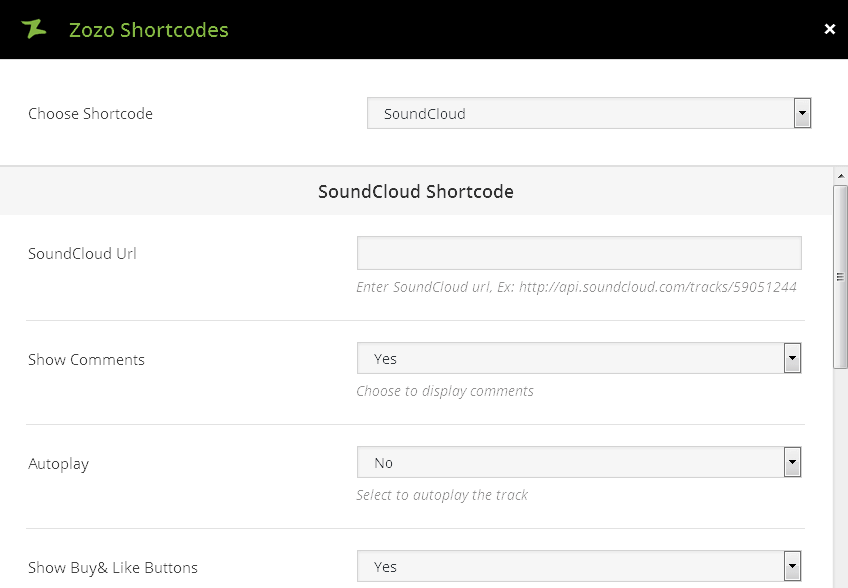Screen dimensions: 848x588
Task: Click the Show Buy& Like Buttons label
Action: tap(113, 568)
